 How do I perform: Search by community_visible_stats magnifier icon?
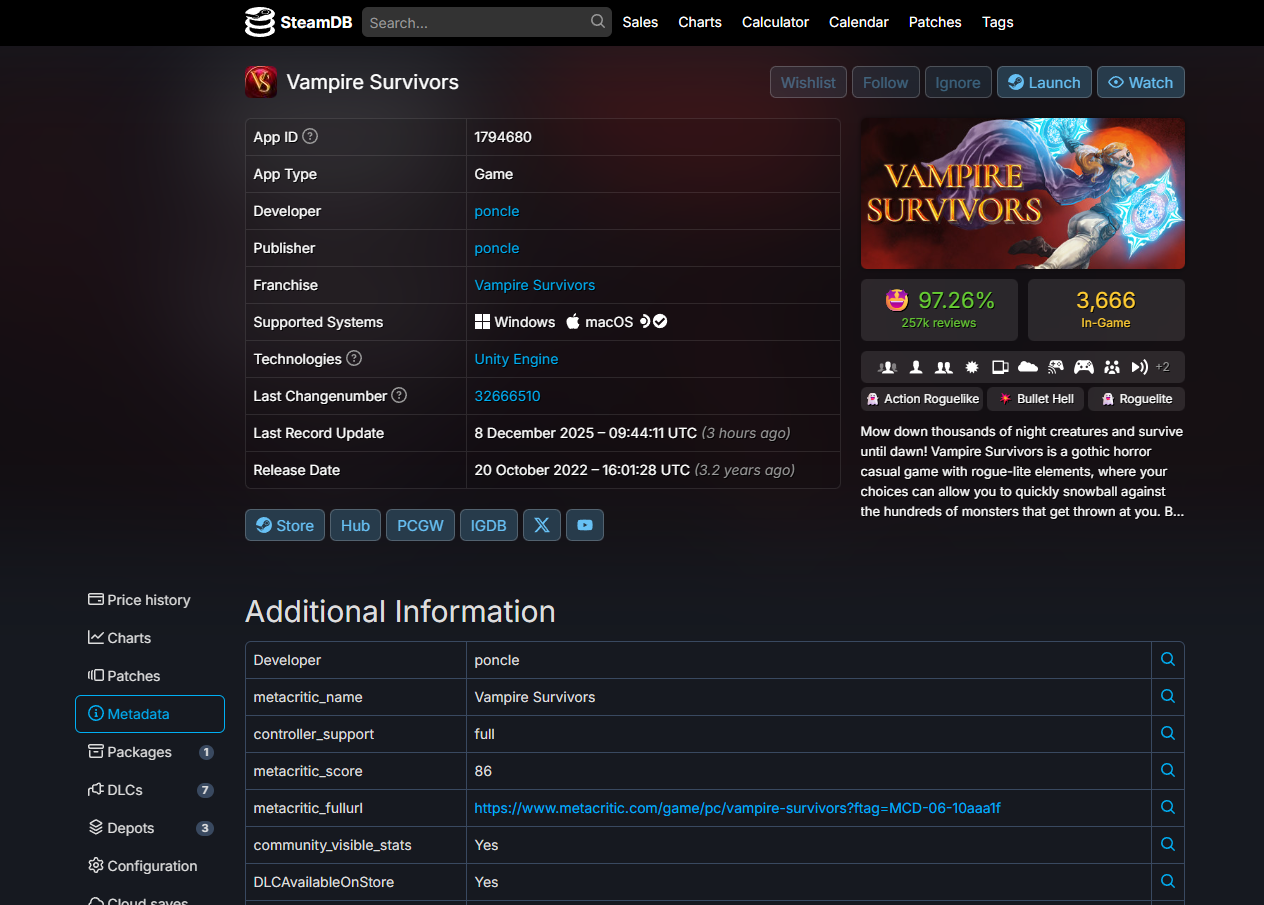coord(1168,845)
